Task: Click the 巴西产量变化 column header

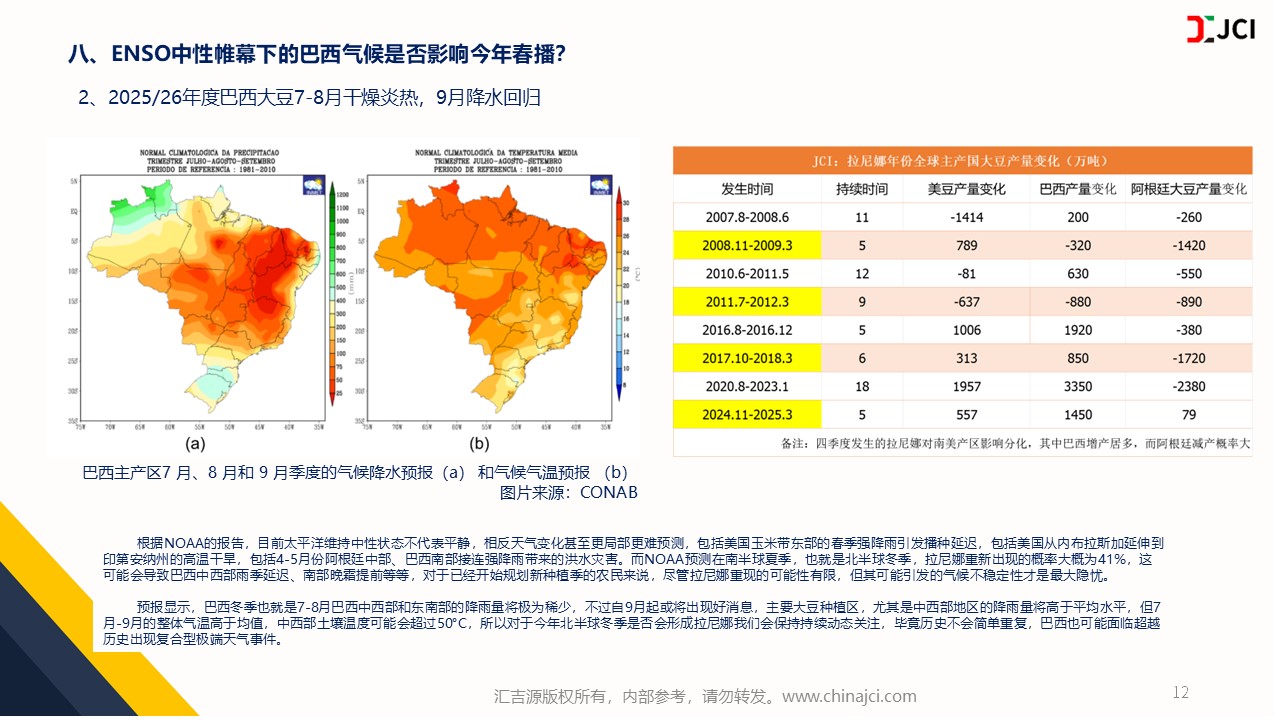Action: coord(1078,189)
